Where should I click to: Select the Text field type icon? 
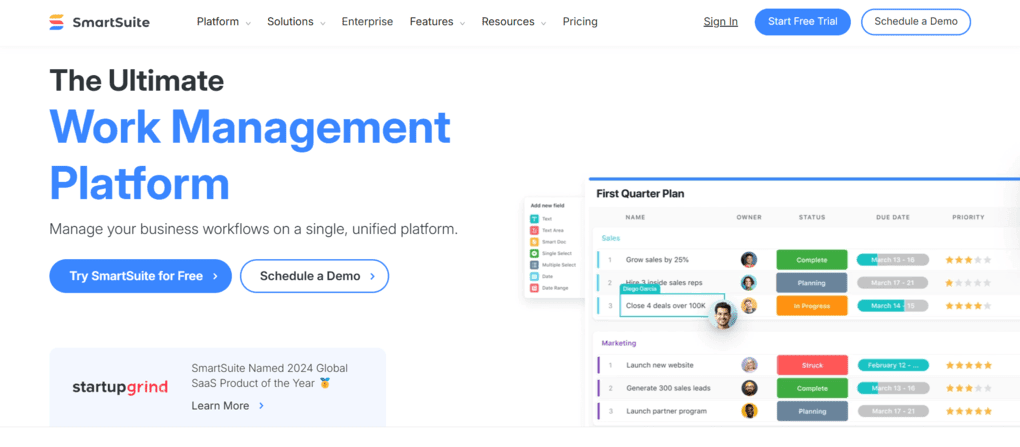click(x=535, y=219)
